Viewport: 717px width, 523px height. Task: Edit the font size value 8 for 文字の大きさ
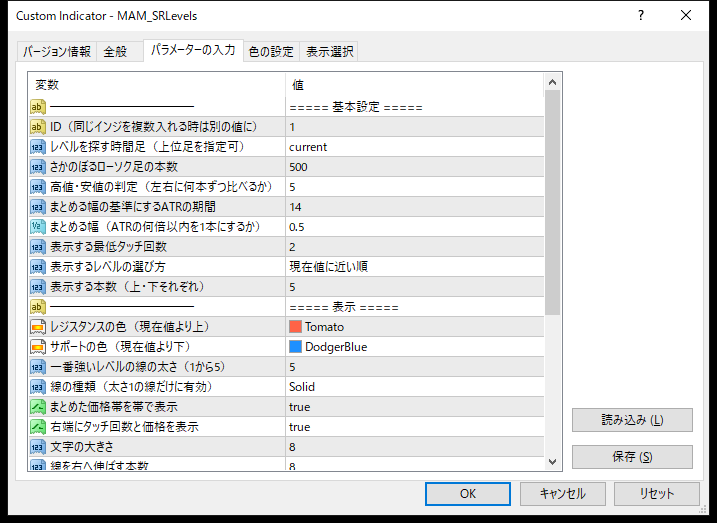[415, 447]
